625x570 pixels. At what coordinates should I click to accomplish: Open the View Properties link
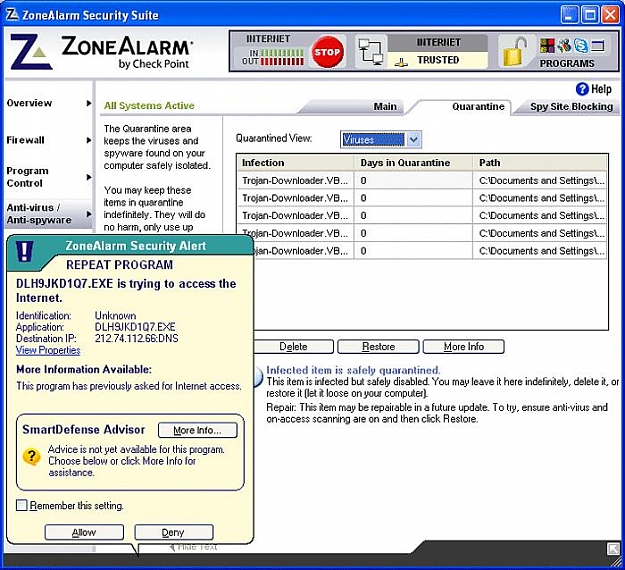pyautogui.click(x=48, y=350)
